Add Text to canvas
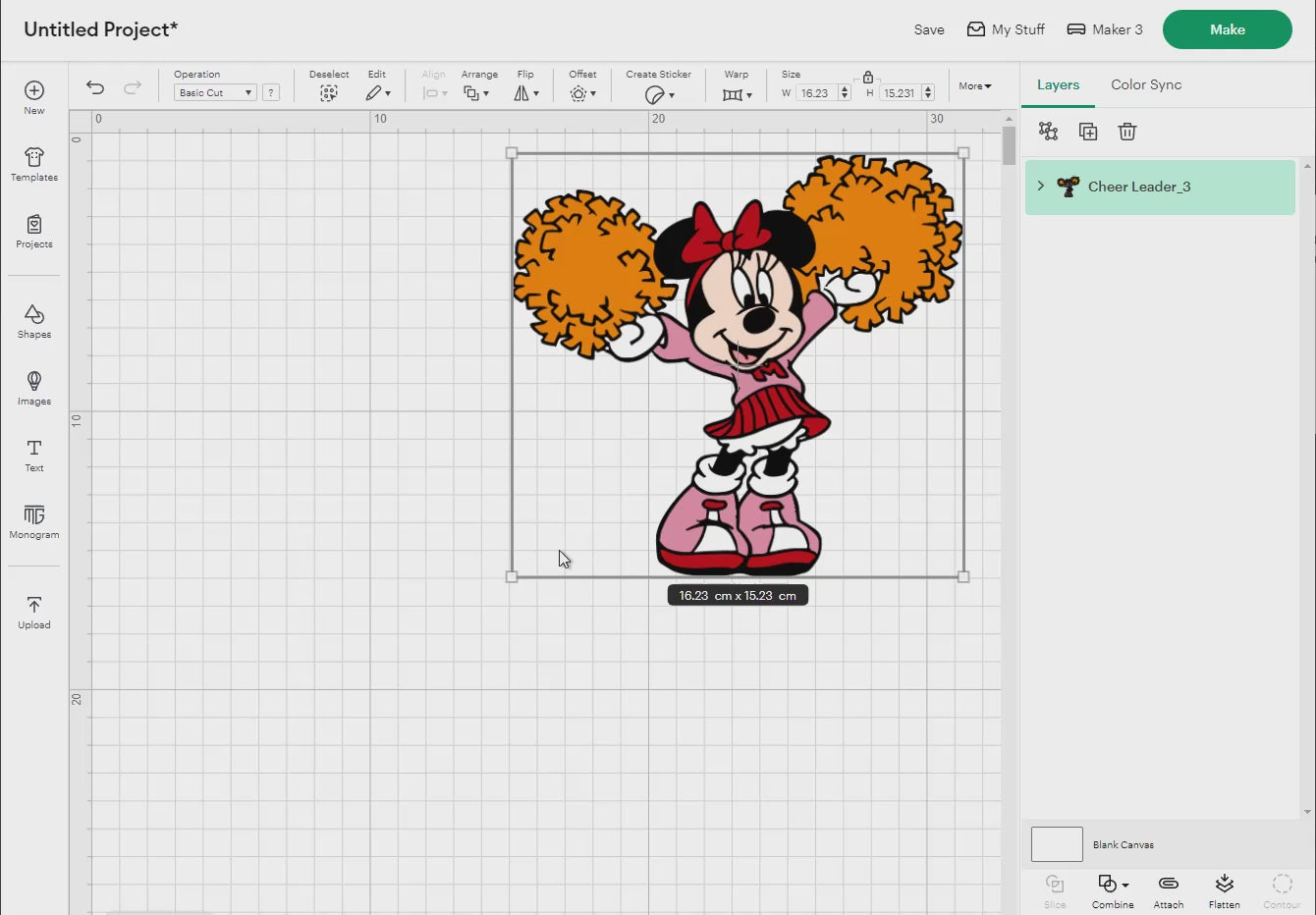Image resolution: width=1316 pixels, height=915 pixels. [x=34, y=455]
